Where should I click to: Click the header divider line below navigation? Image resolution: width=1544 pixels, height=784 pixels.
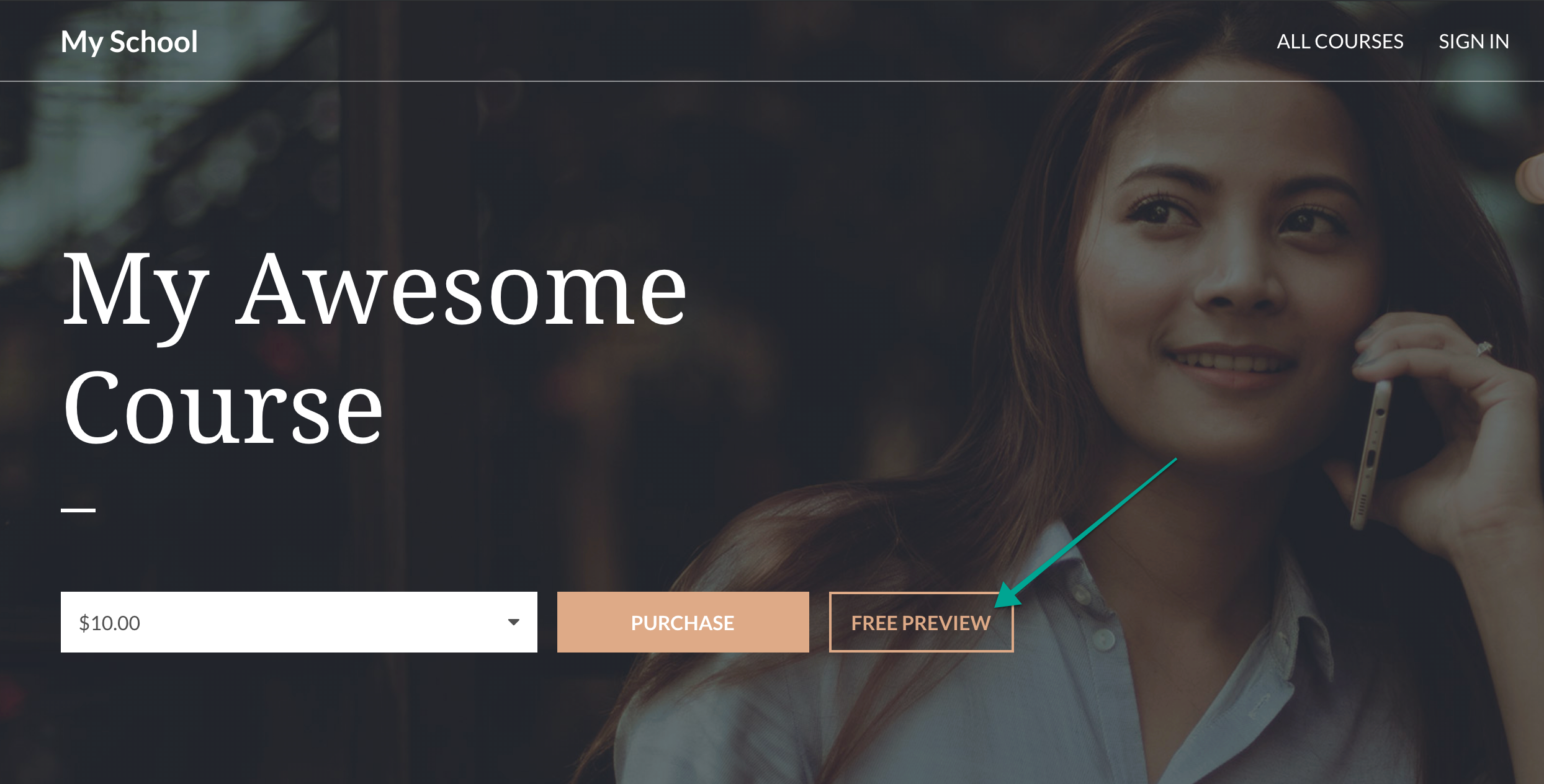tap(772, 81)
